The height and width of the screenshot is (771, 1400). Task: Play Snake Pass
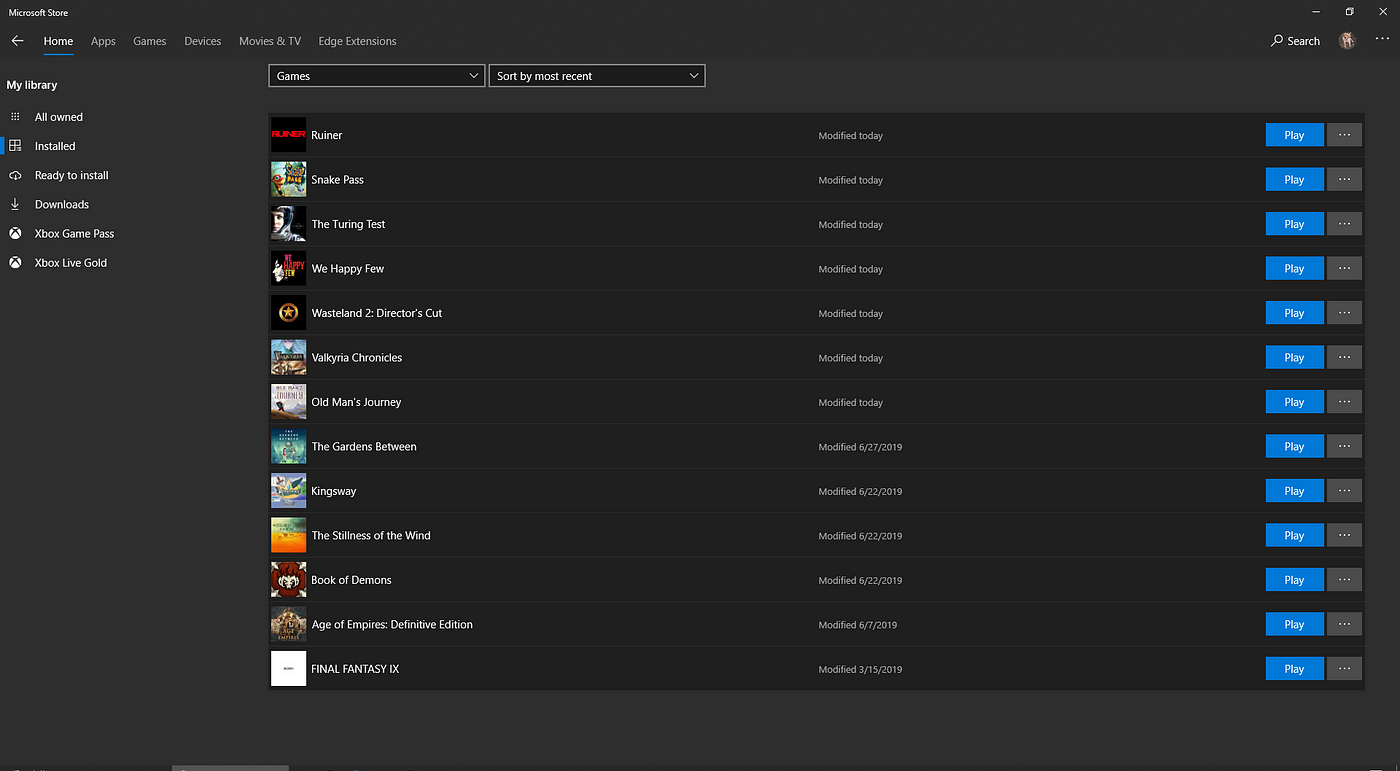[1294, 180]
